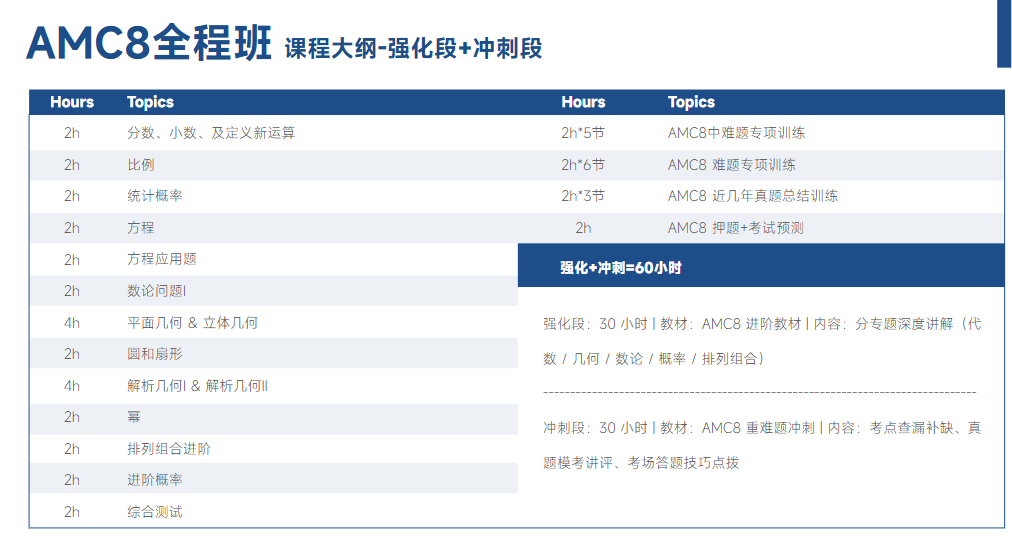Image resolution: width=1012 pixels, height=543 pixels.
Task: Click the 4h cell beside 解析几何I & 解析几何II
Action: coord(72,386)
